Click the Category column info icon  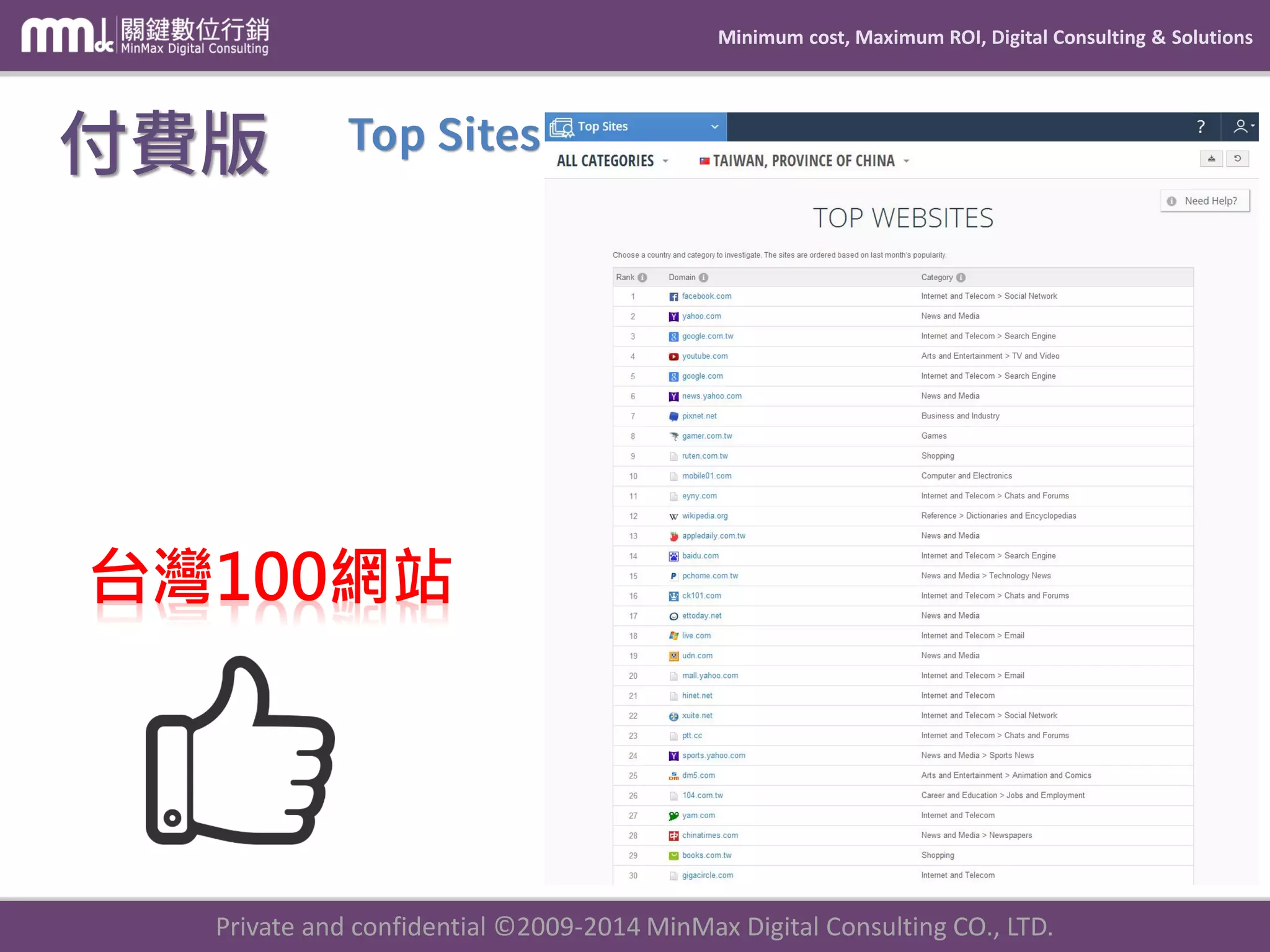[x=961, y=278]
